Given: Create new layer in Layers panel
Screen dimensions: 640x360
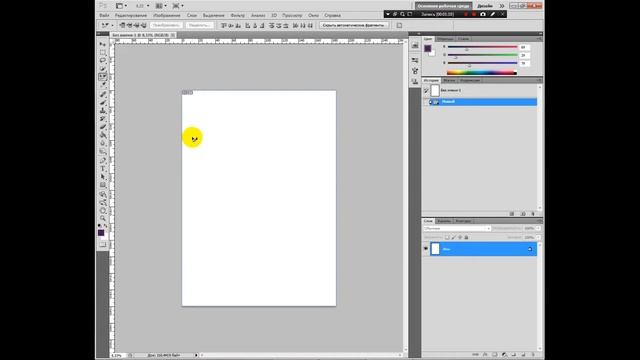Looking at the screenshot, I should pos(524,355).
